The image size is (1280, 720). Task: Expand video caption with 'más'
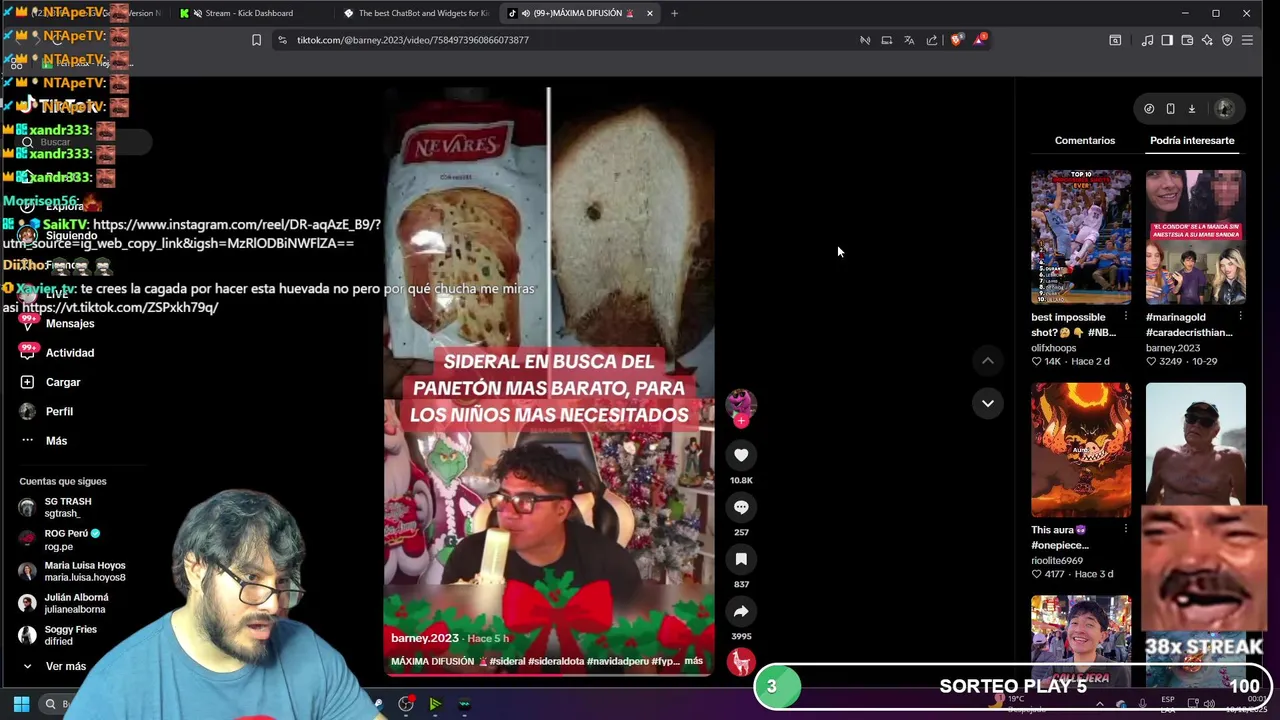point(693,661)
